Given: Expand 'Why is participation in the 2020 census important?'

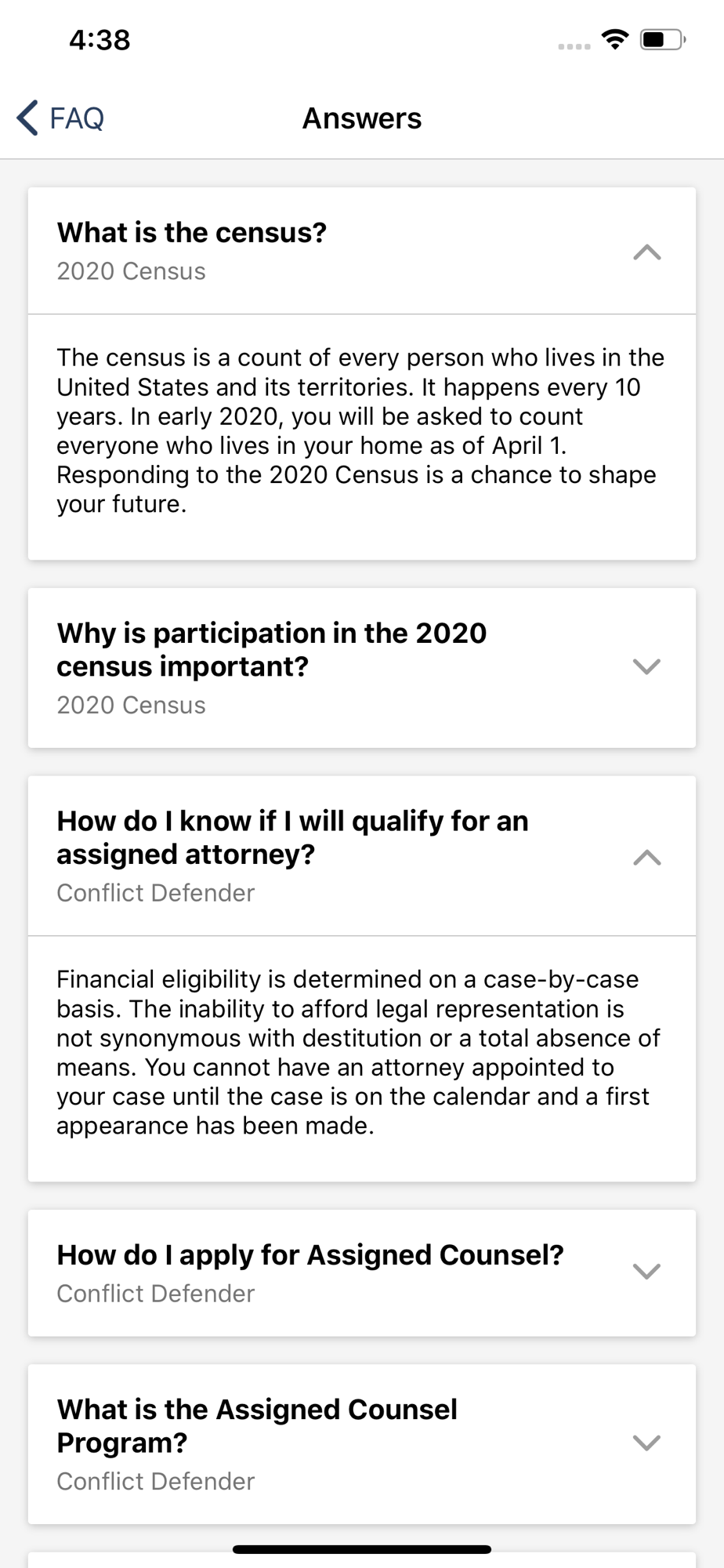Looking at the screenshot, I should tap(646, 666).
